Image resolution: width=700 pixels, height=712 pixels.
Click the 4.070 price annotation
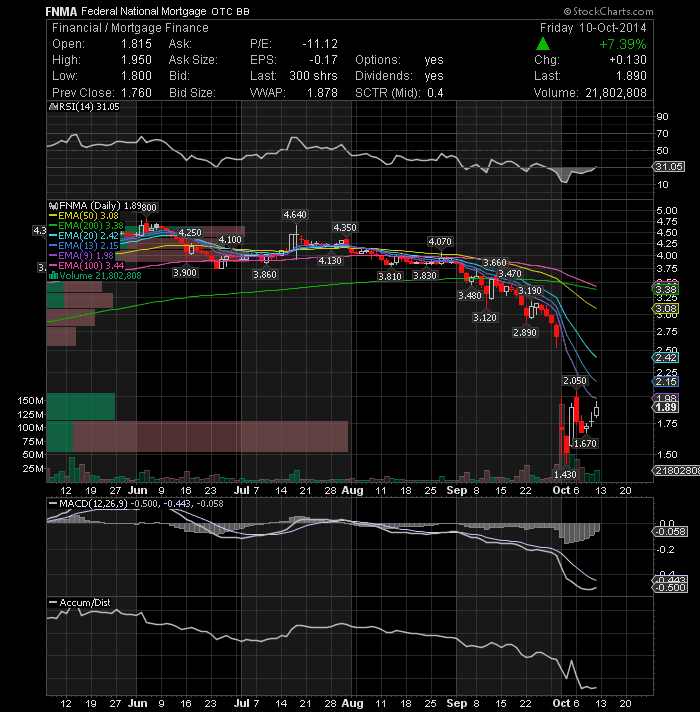click(440, 242)
